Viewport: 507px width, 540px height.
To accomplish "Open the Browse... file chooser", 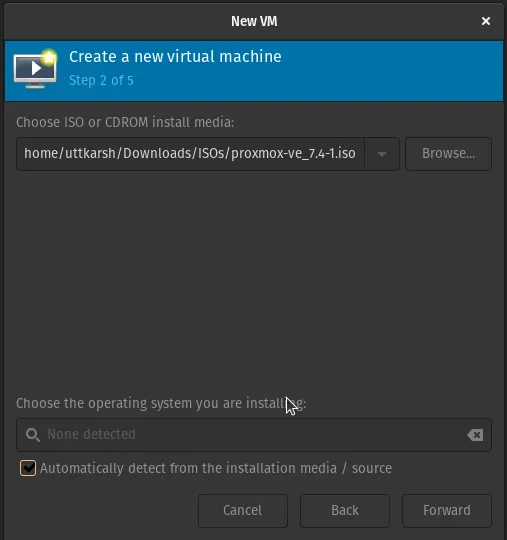I will point(448,154).
